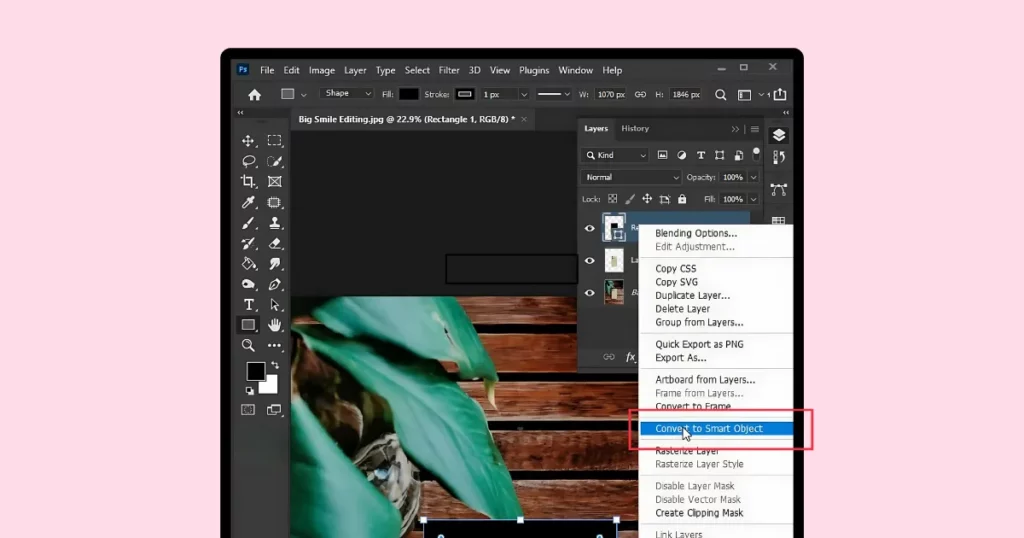The height and width of the screenshot is (538, 1024).
Task: Select the Pen tool
Action: pyautogui.click(x=274, y=284)
